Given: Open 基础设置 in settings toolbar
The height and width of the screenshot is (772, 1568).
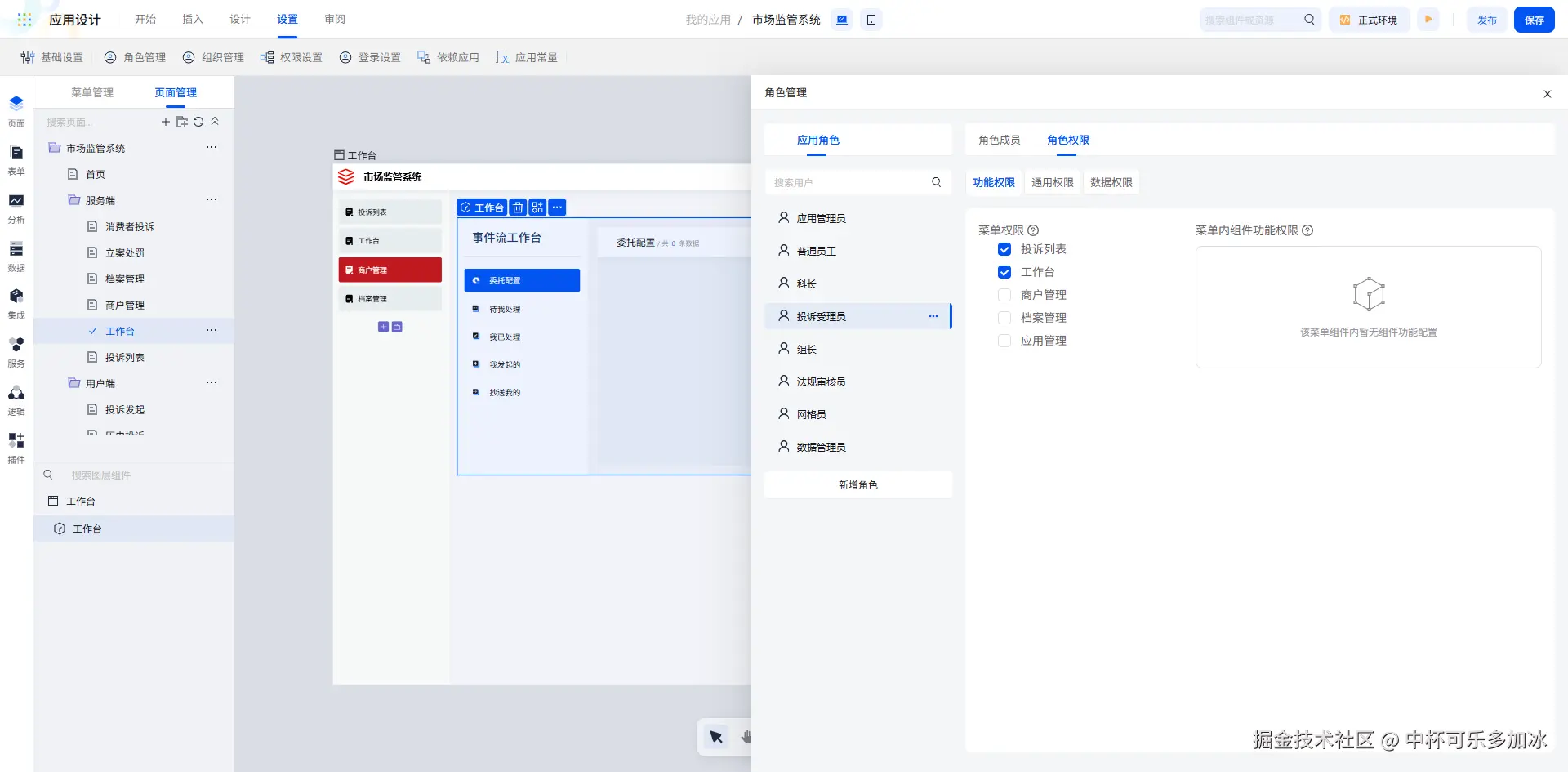Looking at the screenshot, I should [x=52, y=57].
